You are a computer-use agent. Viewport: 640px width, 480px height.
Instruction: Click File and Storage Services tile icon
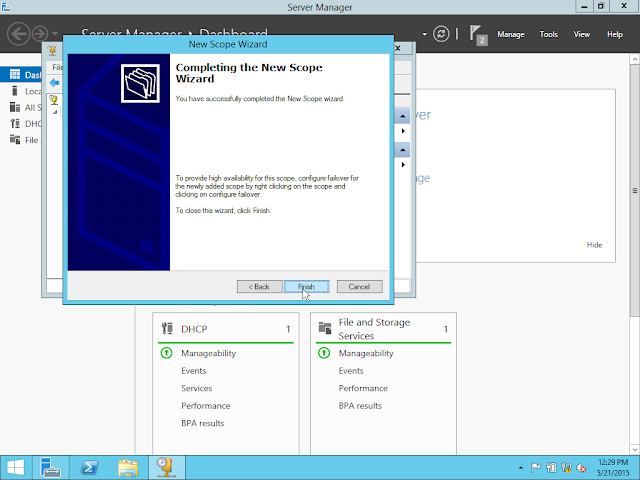click(325, 328)
